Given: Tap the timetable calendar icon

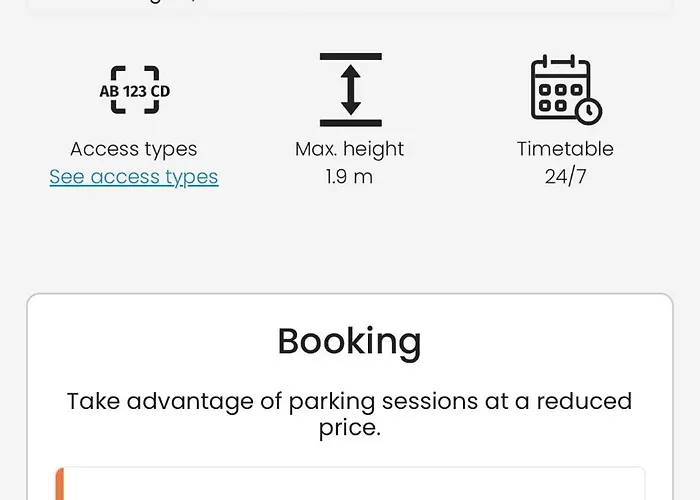Looking at the screenshot, I should [x=564, y=89].
